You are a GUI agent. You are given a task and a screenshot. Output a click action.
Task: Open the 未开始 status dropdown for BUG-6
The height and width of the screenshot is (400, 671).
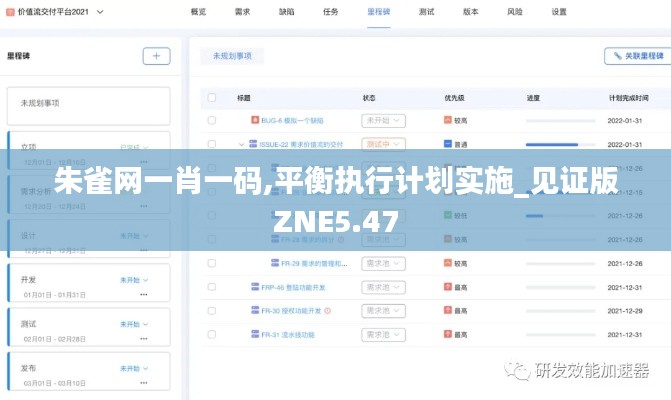pyautogui.click(x=383, y=121)
